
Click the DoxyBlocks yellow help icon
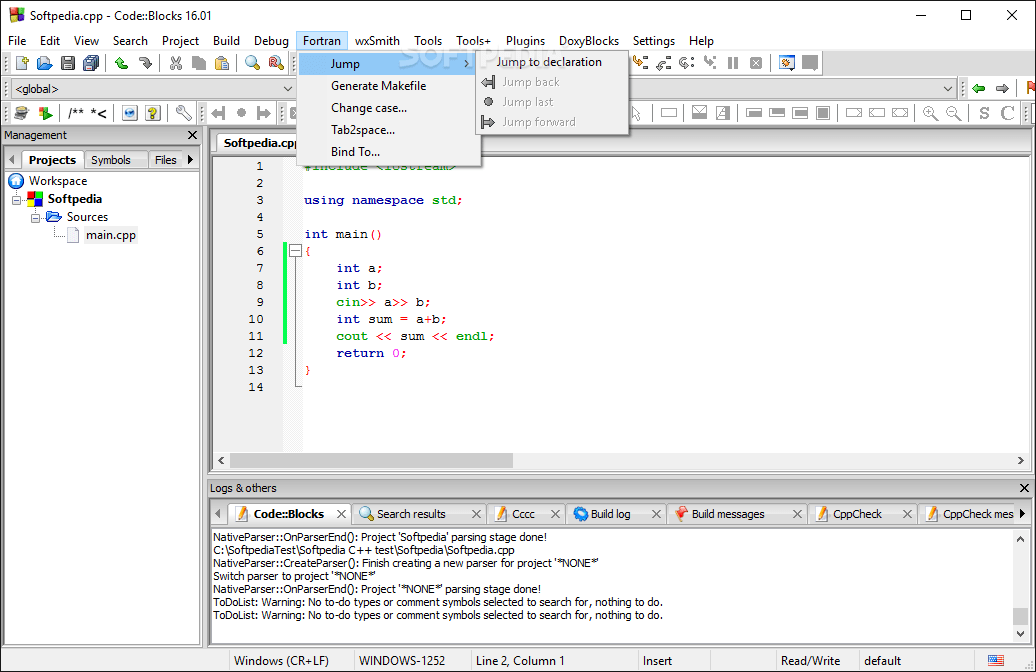[x=153, y=113]
